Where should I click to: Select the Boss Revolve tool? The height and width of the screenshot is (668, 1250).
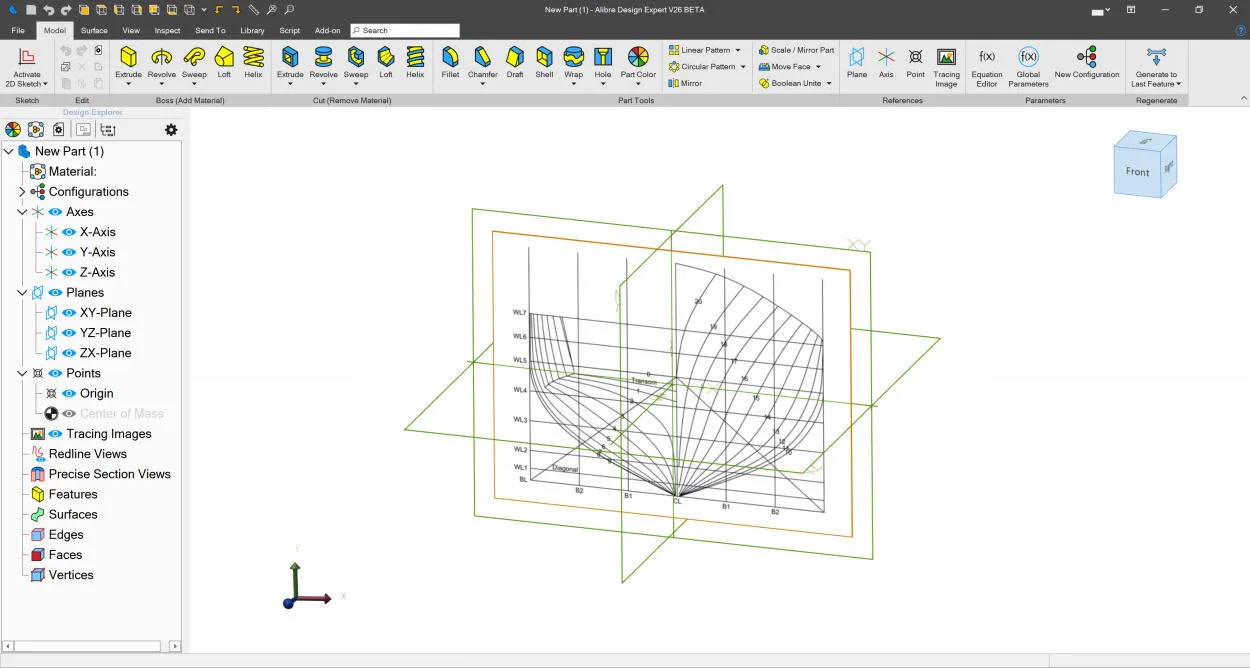[162, 62]
